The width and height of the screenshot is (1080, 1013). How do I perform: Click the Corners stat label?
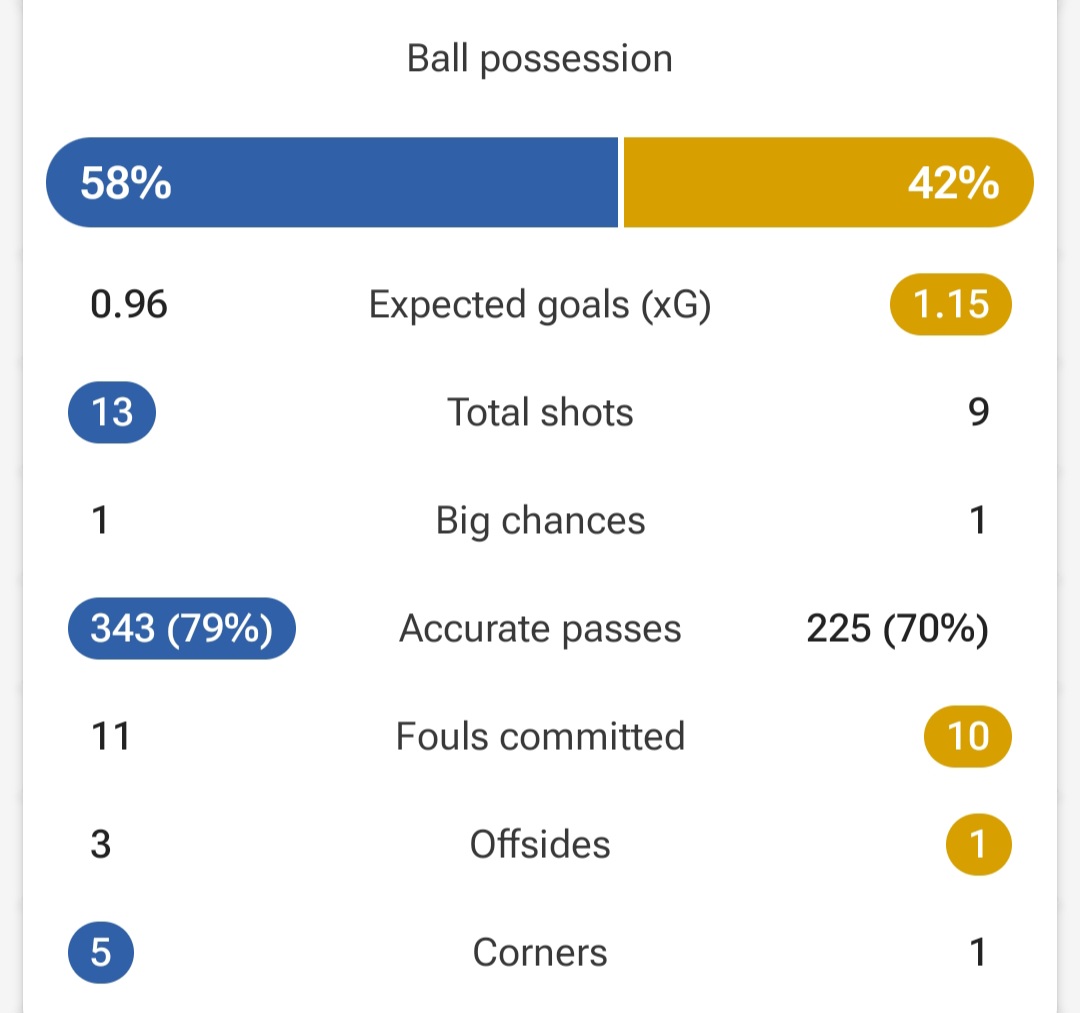point(540,952)
